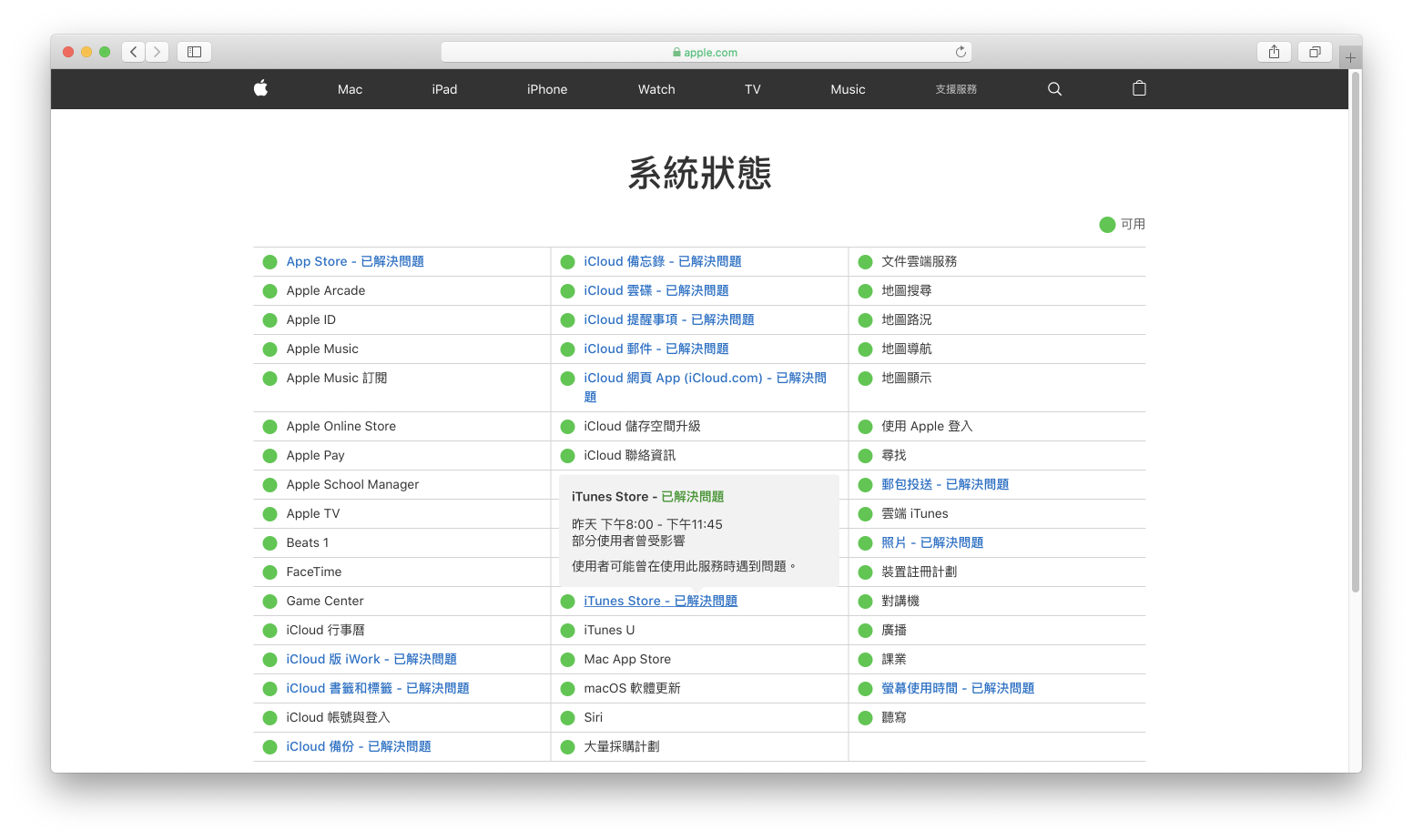Click iTunes U status text

(609, 630)
